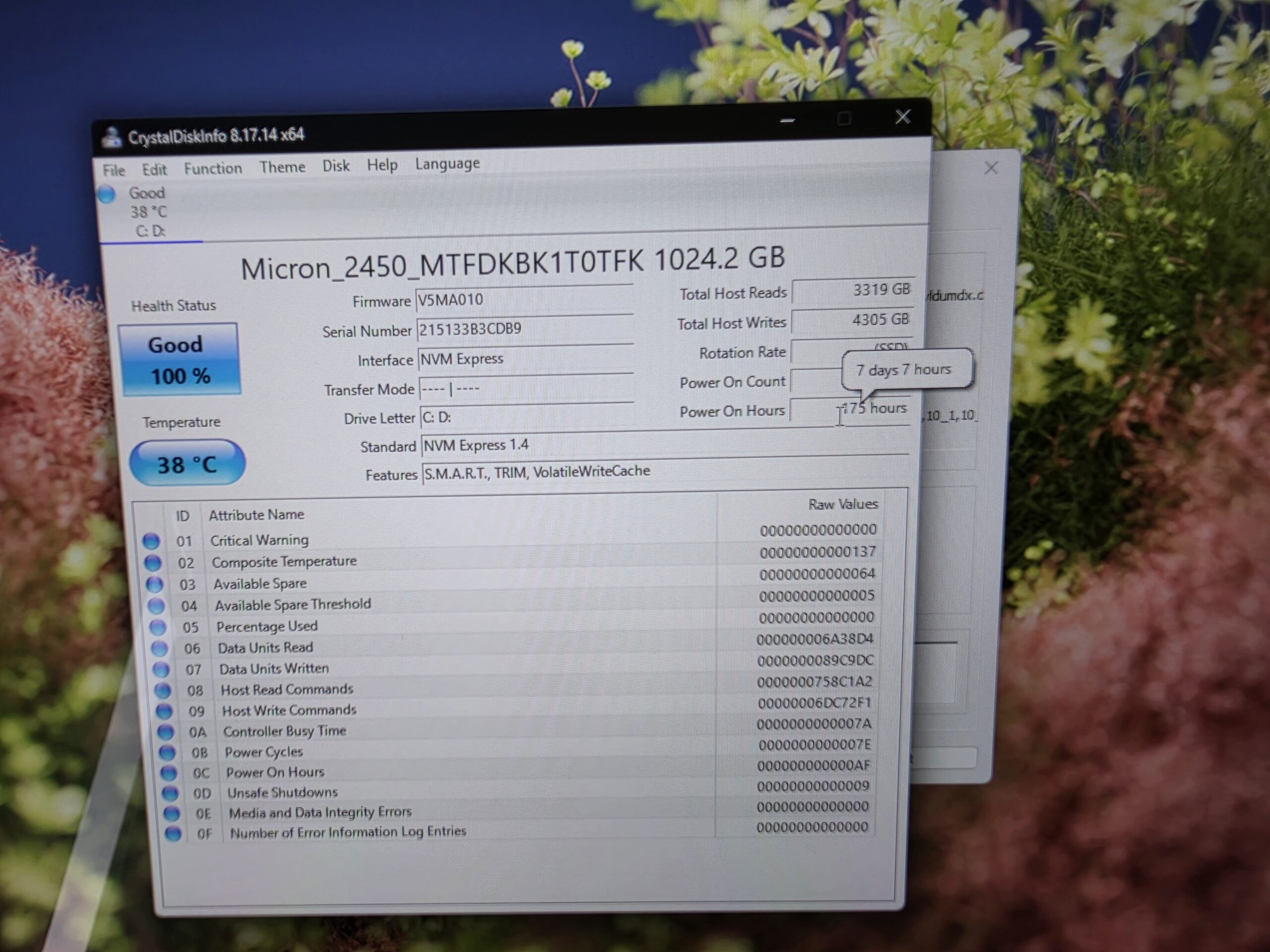The height and width of the screenshot is (952, 1270).
Task: Open the Theme menu
Action: tap(282, 167)
